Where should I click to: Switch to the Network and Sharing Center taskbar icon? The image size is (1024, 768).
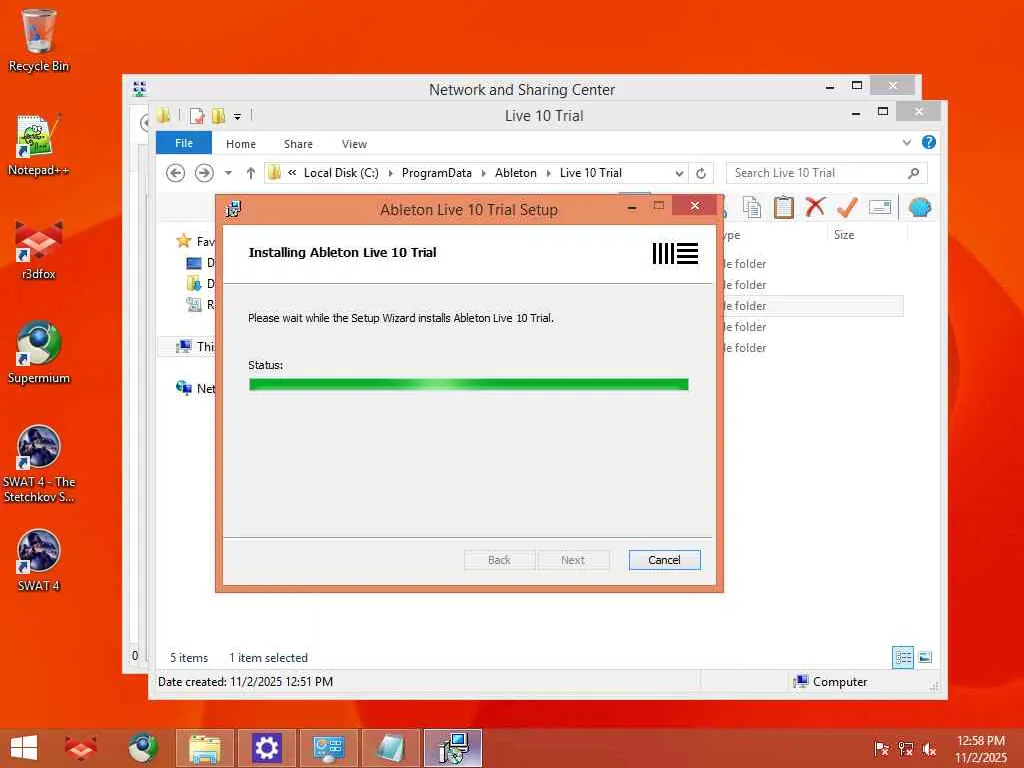328,748
